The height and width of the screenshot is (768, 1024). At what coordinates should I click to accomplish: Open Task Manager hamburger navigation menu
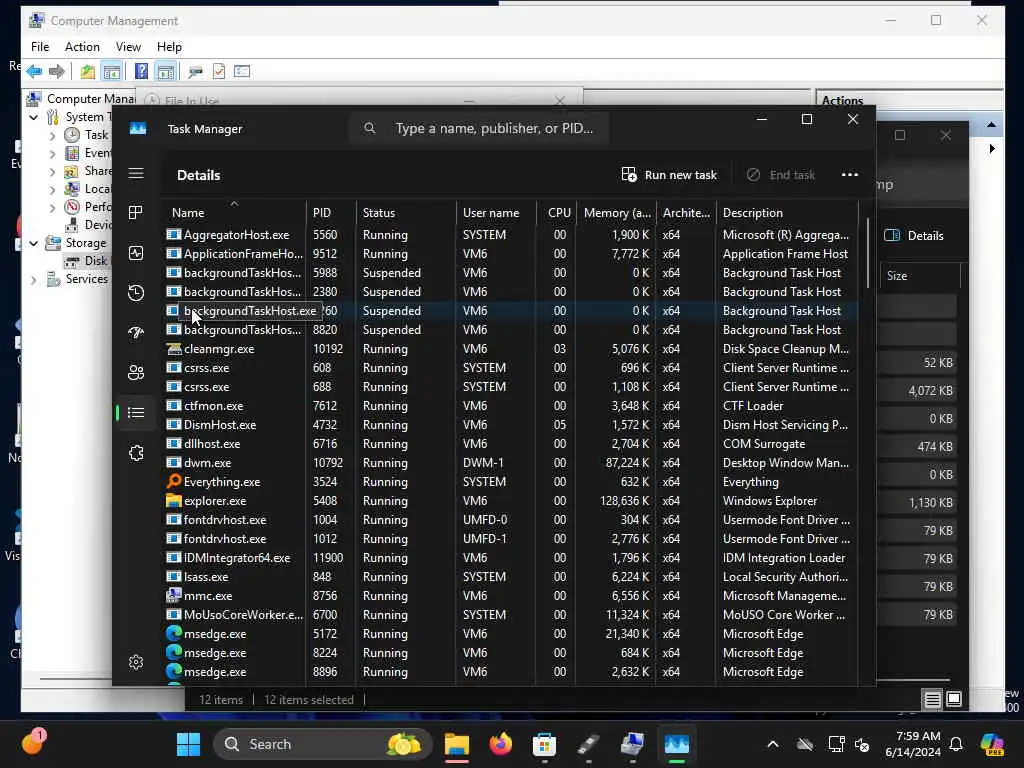(136, 173)
